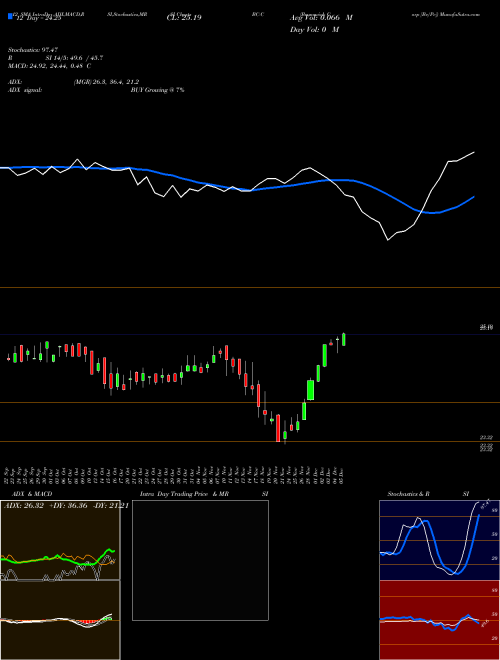This screenshot has height=660, width=500.
Task: Click the ADX green and orange line chart
Action: [x=60, y=540]
